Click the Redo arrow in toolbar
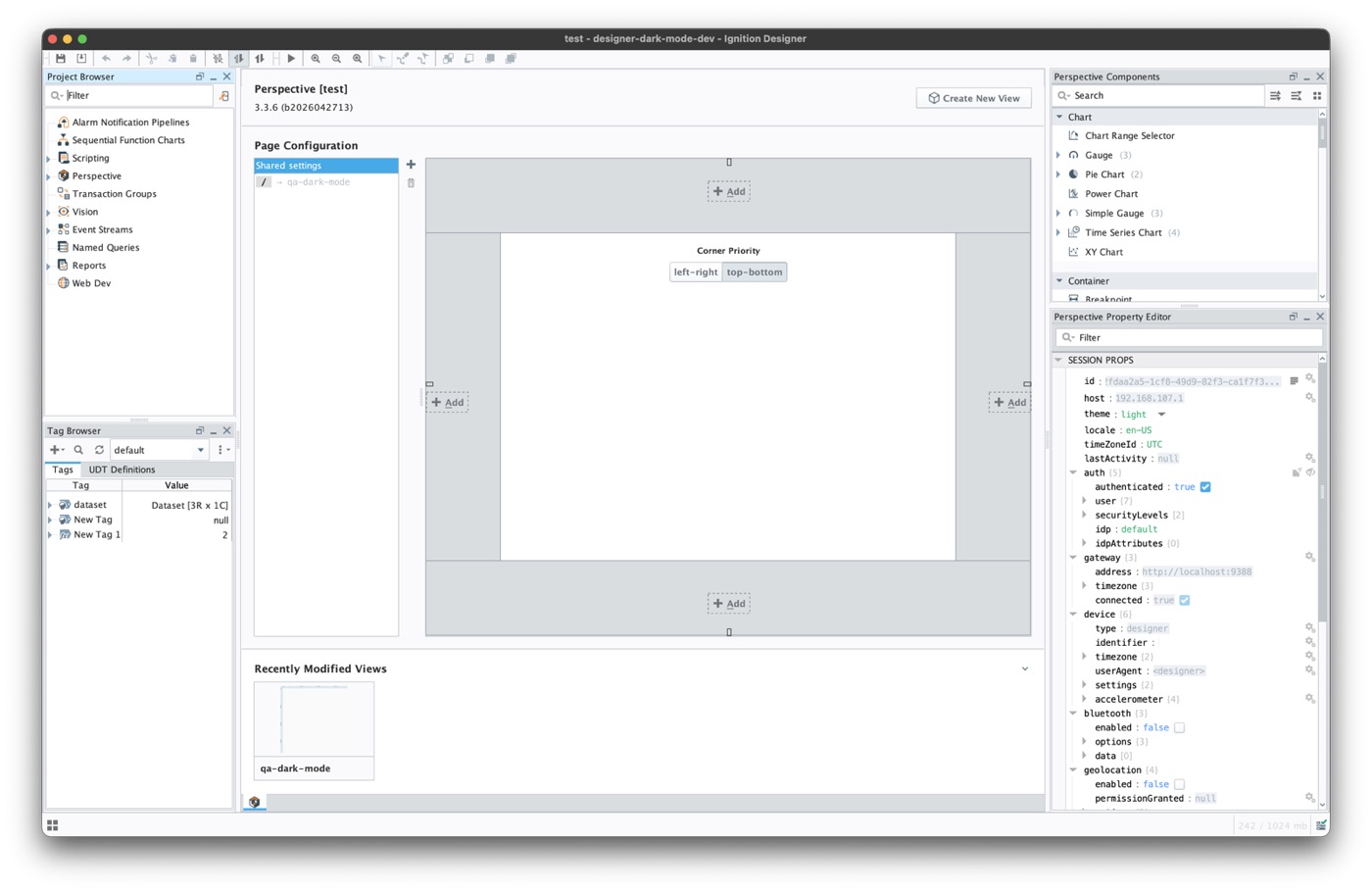The height and width of the screenshot is (892, 1372). pos(126,59)
